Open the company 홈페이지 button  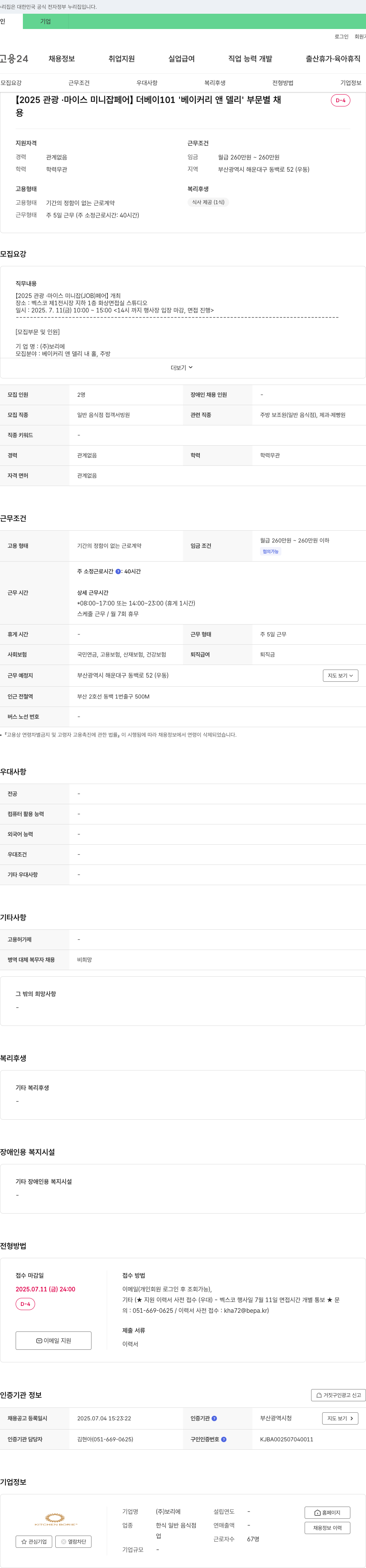point(327,1513)
